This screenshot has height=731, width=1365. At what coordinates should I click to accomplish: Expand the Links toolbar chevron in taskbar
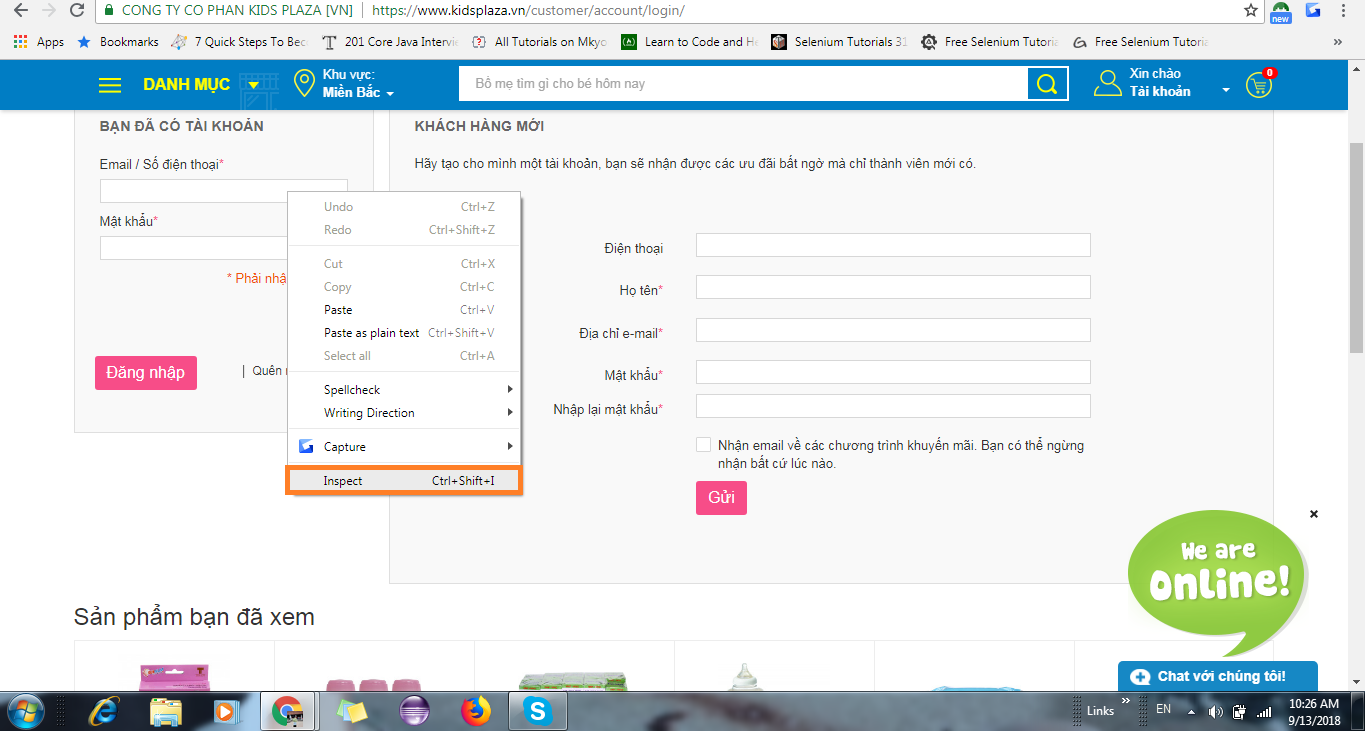(x=1126, y=702)
